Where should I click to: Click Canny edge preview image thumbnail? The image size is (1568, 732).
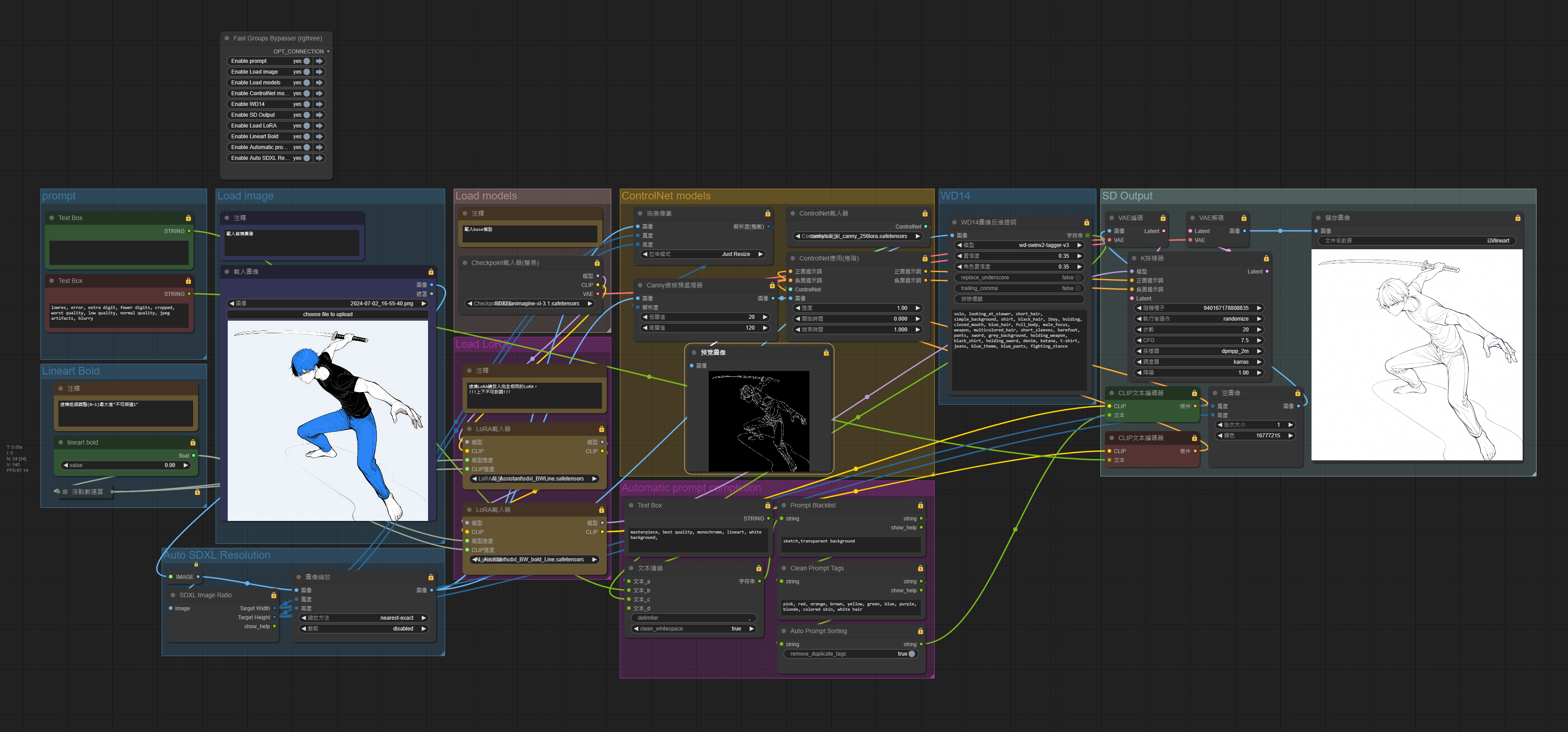coord(759,421)
